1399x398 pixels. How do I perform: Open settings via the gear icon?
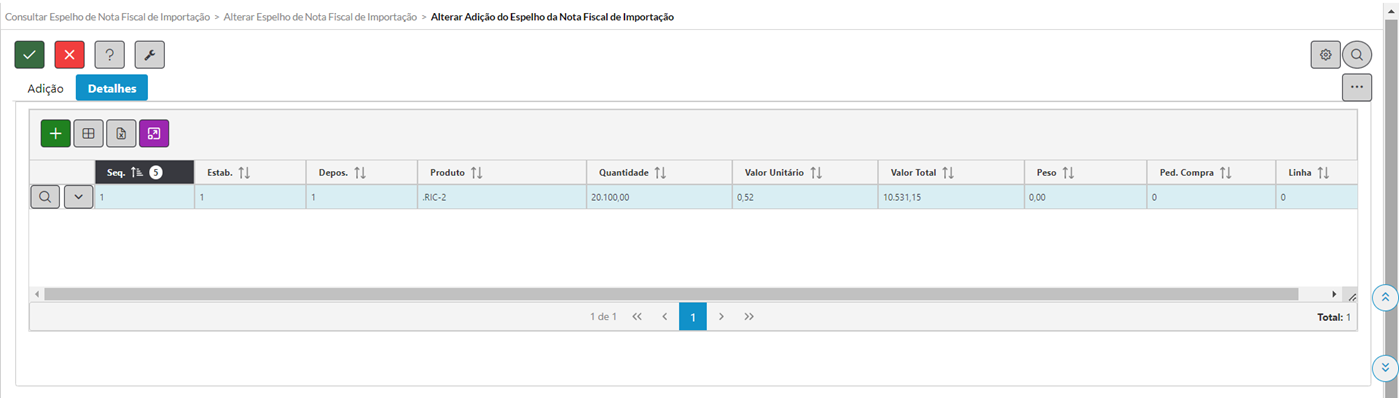[x=1325, y=55]
